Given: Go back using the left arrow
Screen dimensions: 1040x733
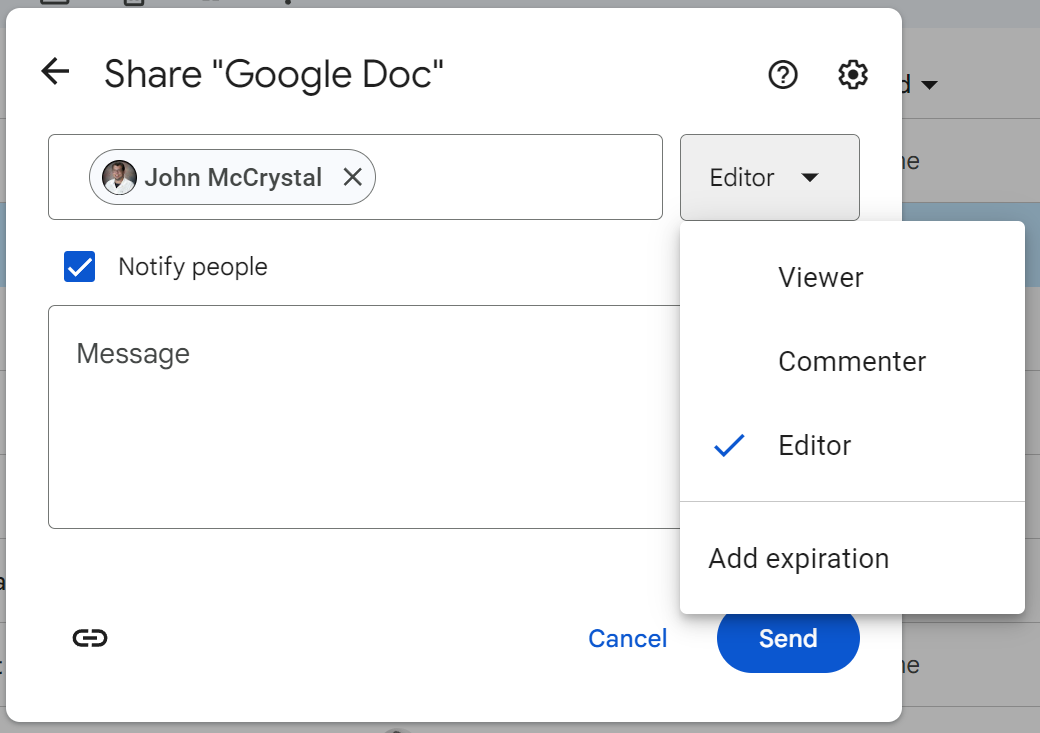Looking at the screenshot, I should (x=55, y=72).
